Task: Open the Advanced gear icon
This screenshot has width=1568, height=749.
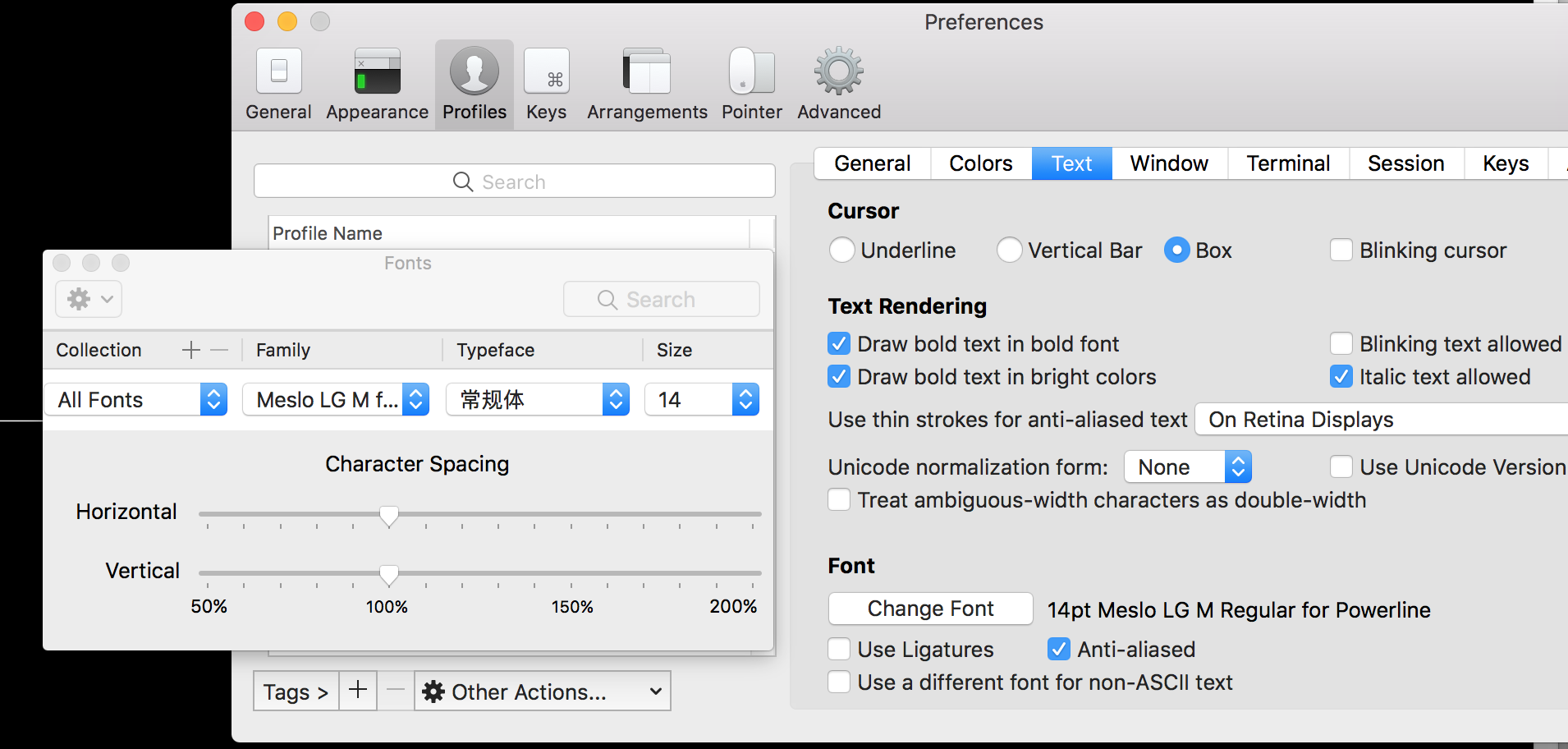Action: click(x=838, y=72)
